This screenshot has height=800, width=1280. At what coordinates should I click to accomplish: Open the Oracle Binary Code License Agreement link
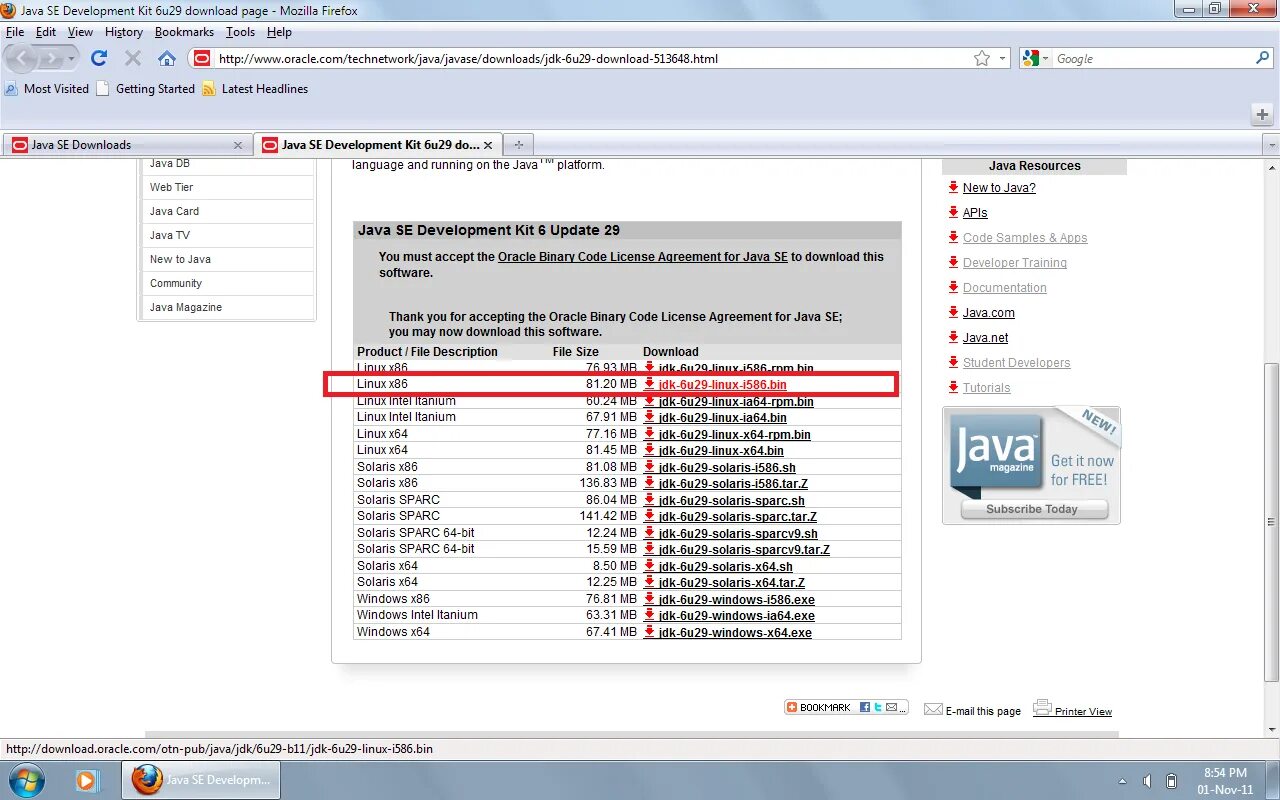(641, 256)
